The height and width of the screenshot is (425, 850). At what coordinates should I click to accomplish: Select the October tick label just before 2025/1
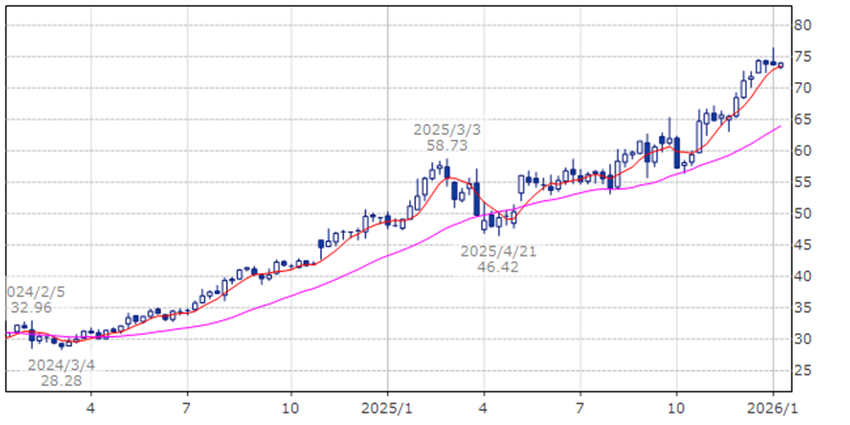[290, 408]
